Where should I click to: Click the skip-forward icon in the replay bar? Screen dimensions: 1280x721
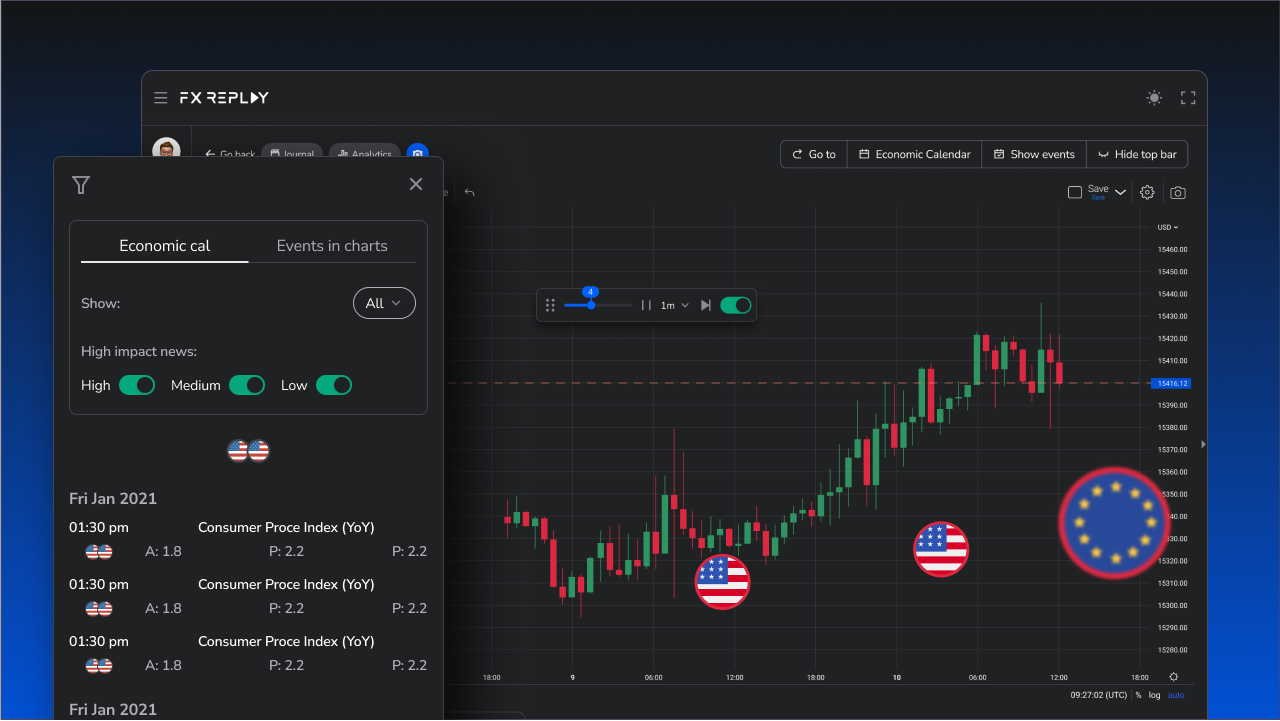coord(706,305)
